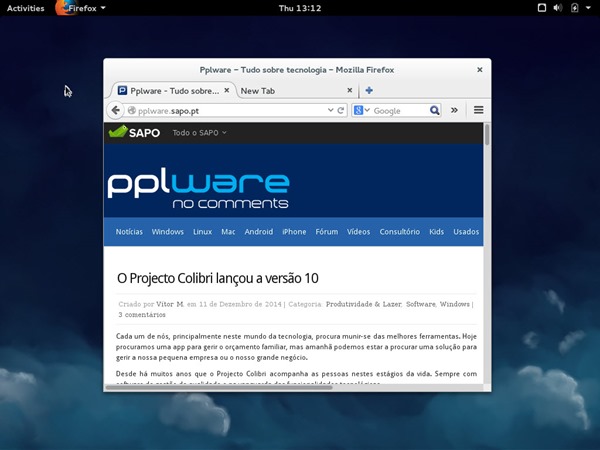Click the clock Thu 13:12
This screenshot has height=450, width=600.
[300, 8]
